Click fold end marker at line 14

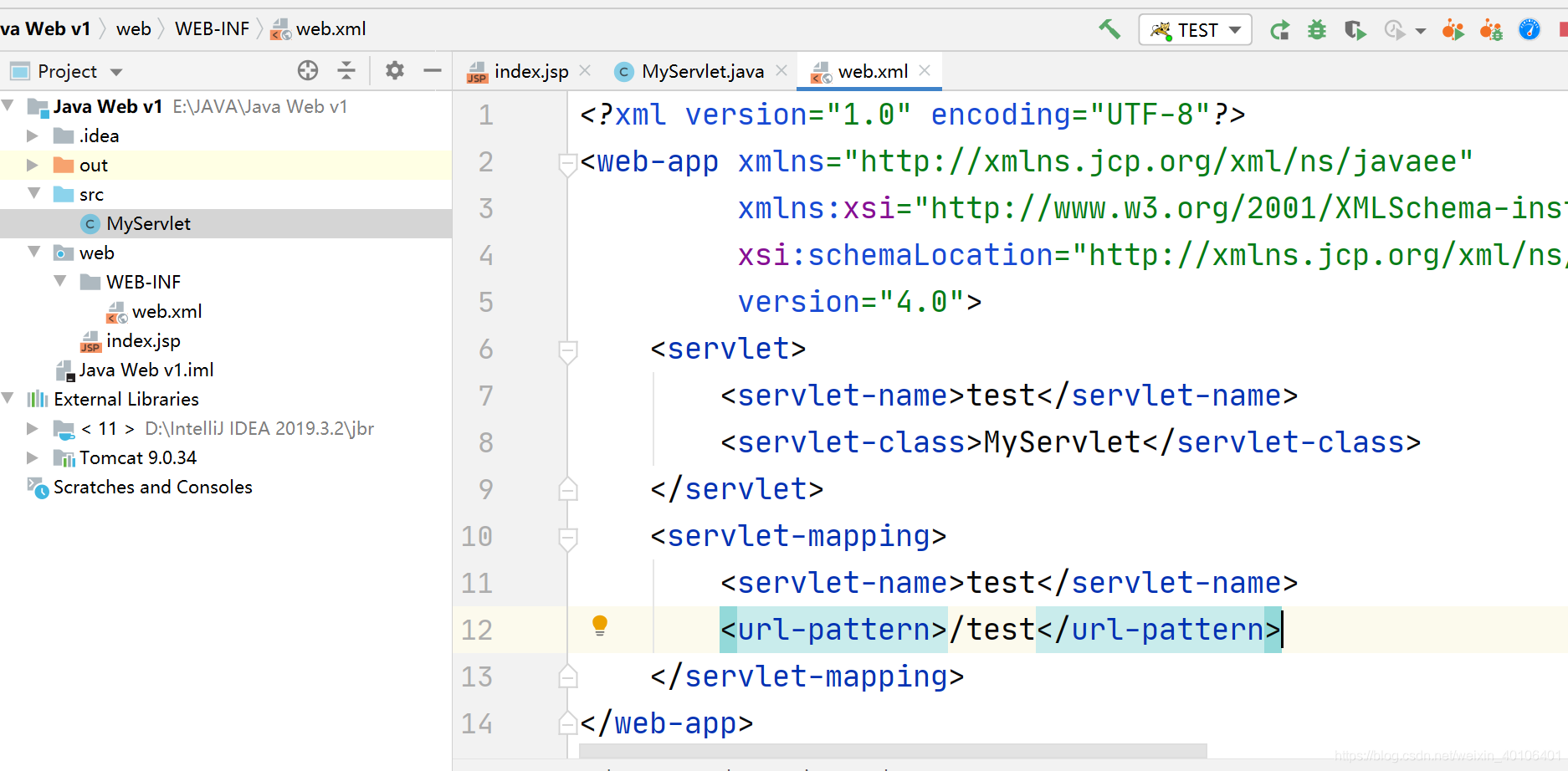[568, 723]
